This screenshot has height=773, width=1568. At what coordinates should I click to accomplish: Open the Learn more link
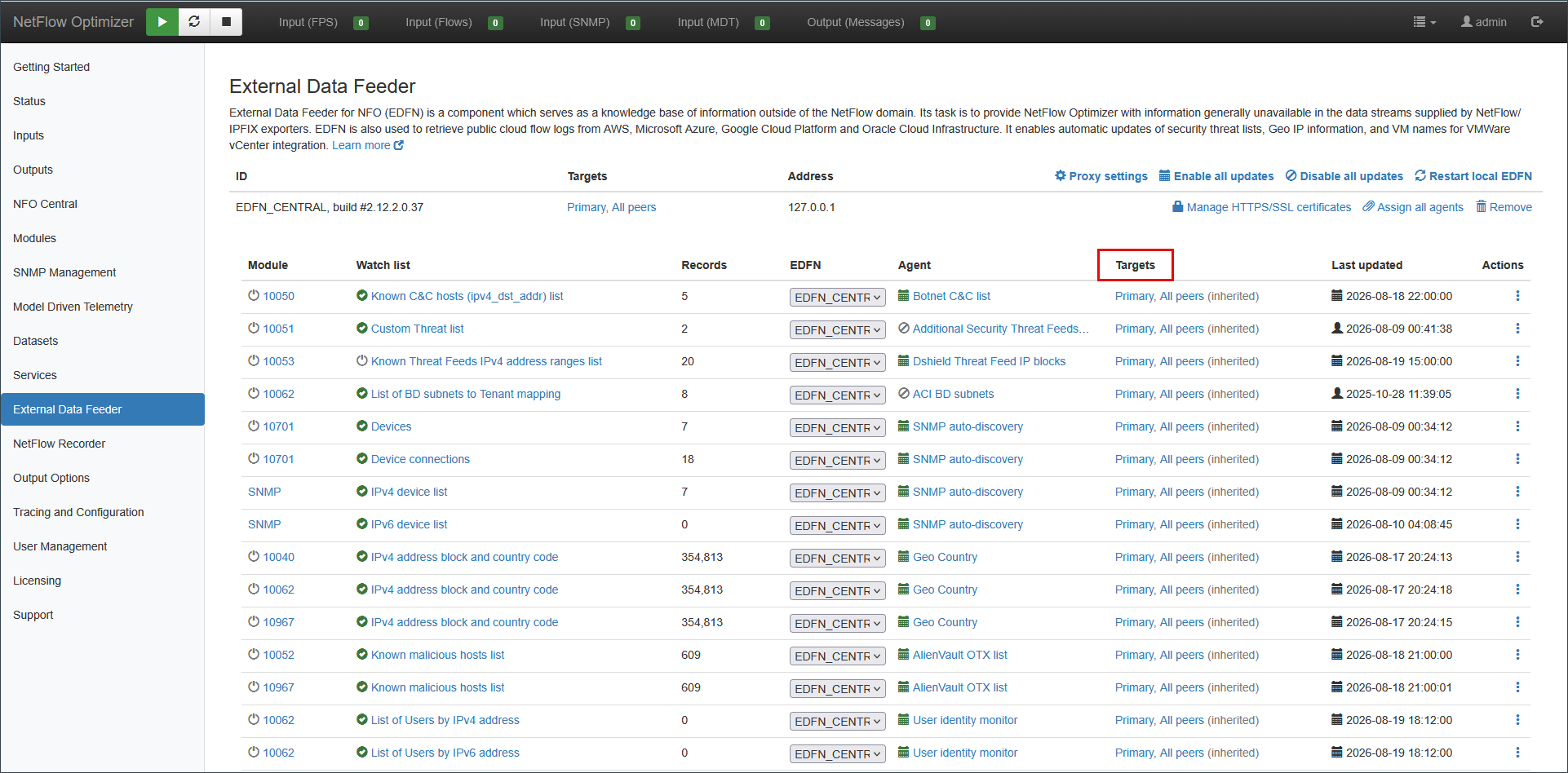pyautogui.click(x=368, y=145)
